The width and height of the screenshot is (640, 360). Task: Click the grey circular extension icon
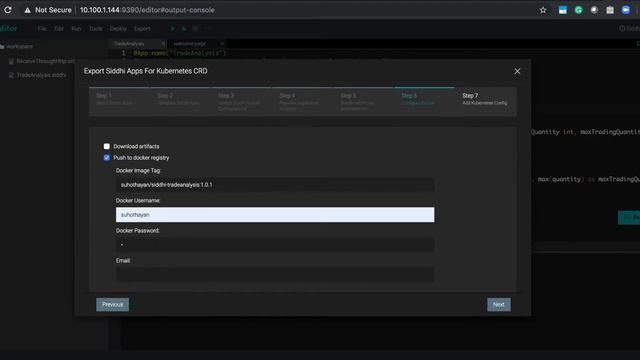(x=594, y=10)
